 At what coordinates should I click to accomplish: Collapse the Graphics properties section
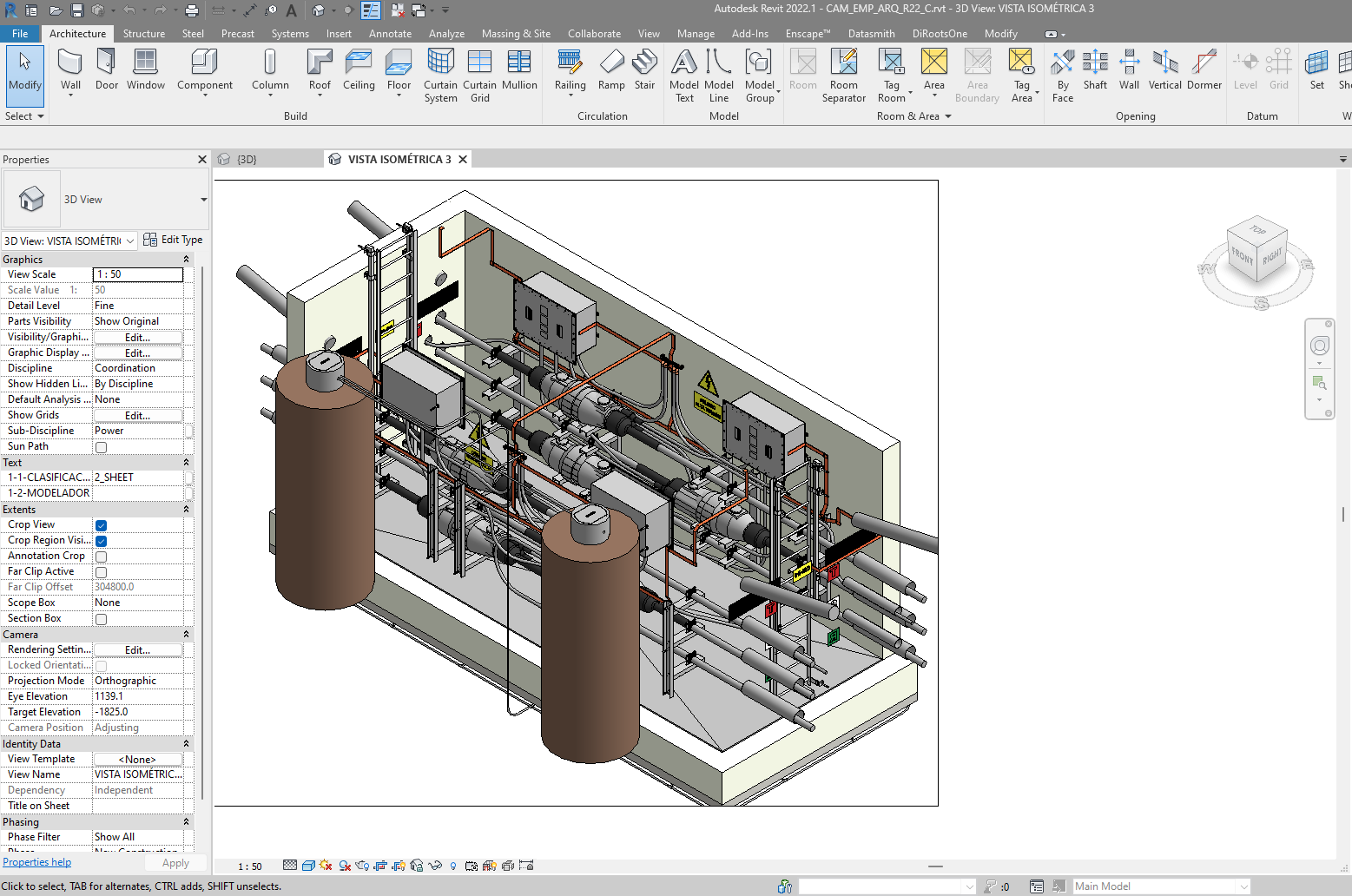(x=186, y=260)
